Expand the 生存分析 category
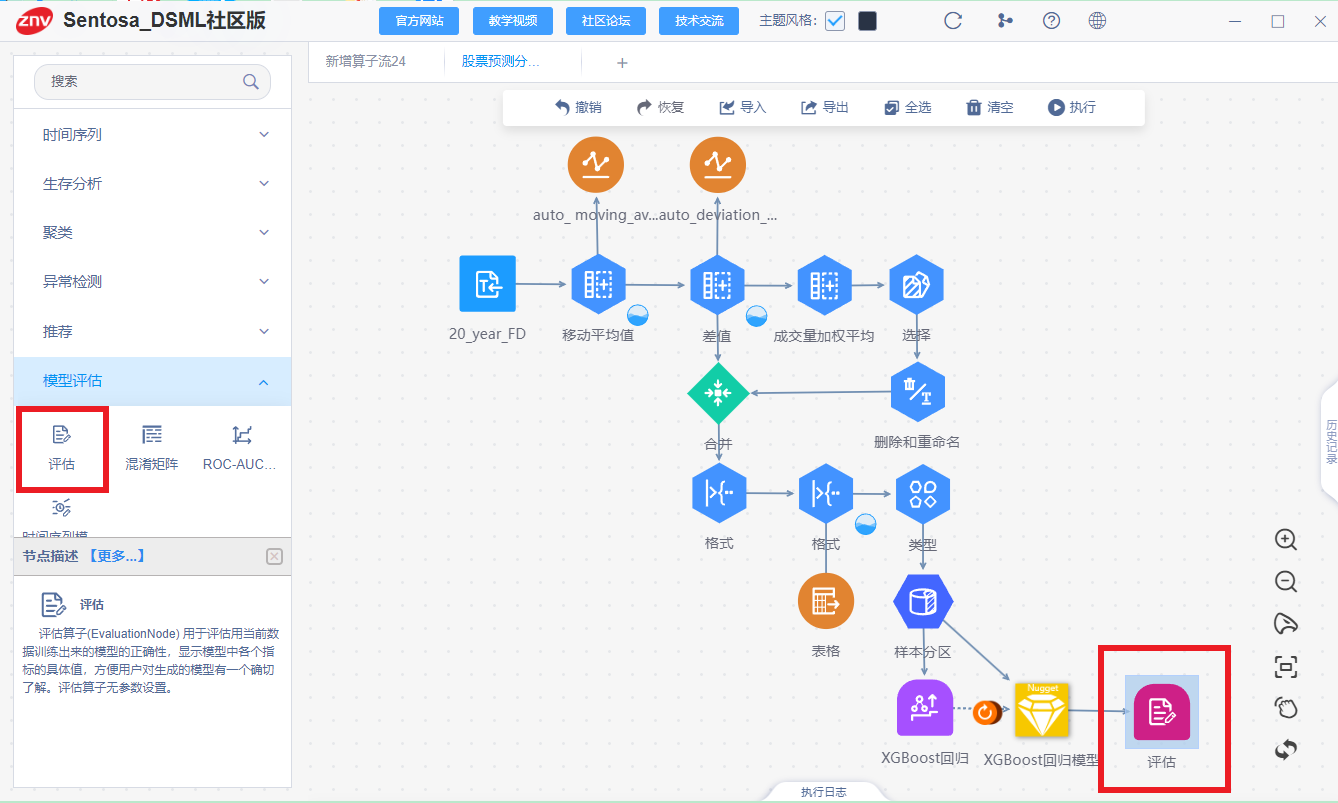Image resolution: width=1338 pixels, height=803 pixels. 152,184
